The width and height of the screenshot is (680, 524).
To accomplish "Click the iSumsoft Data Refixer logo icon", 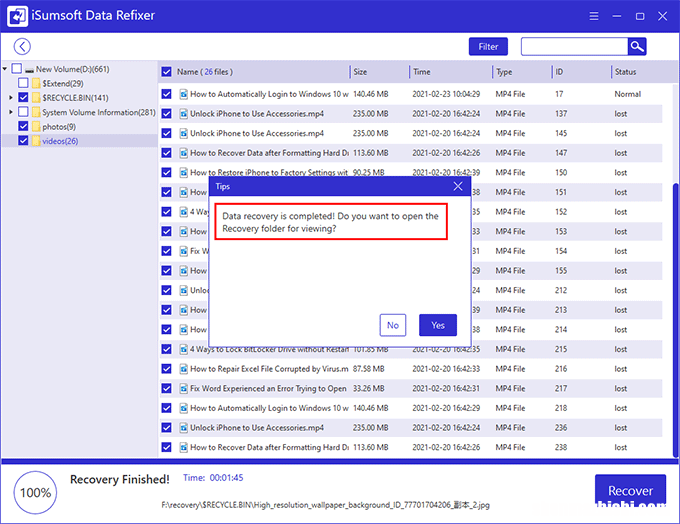I will [x=17, y=16].
